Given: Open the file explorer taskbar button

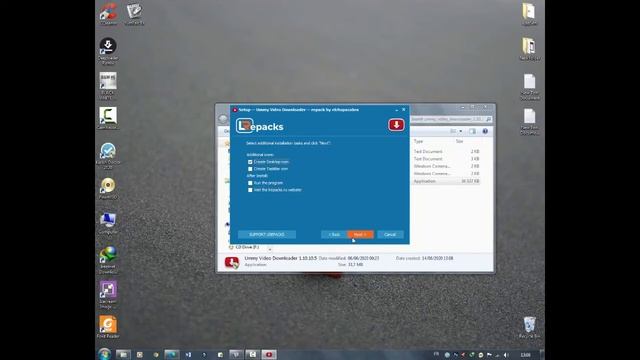Looking at the screenshot, I should (x=123, y=354).
